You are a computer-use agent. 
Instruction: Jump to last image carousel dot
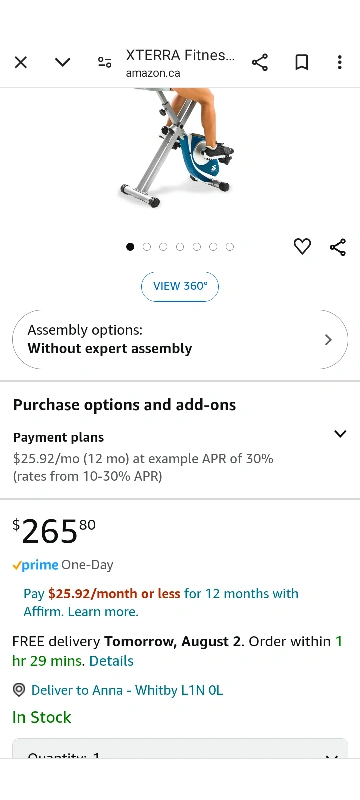pyautogui.click(x=230, y=247)
